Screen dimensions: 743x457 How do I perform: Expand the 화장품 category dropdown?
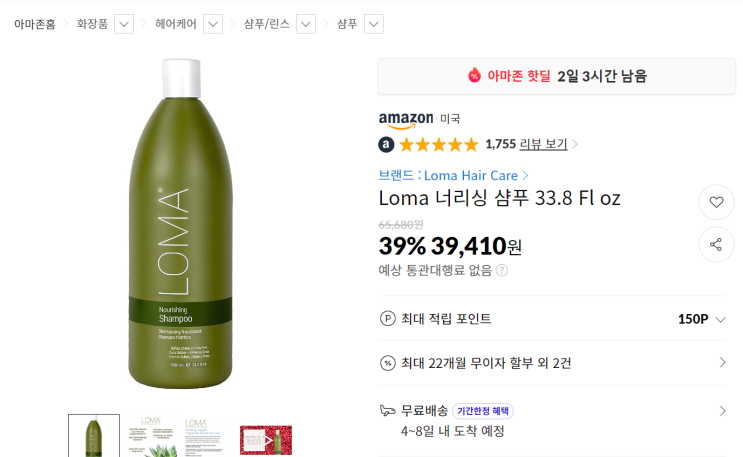(x=124, y=23)
